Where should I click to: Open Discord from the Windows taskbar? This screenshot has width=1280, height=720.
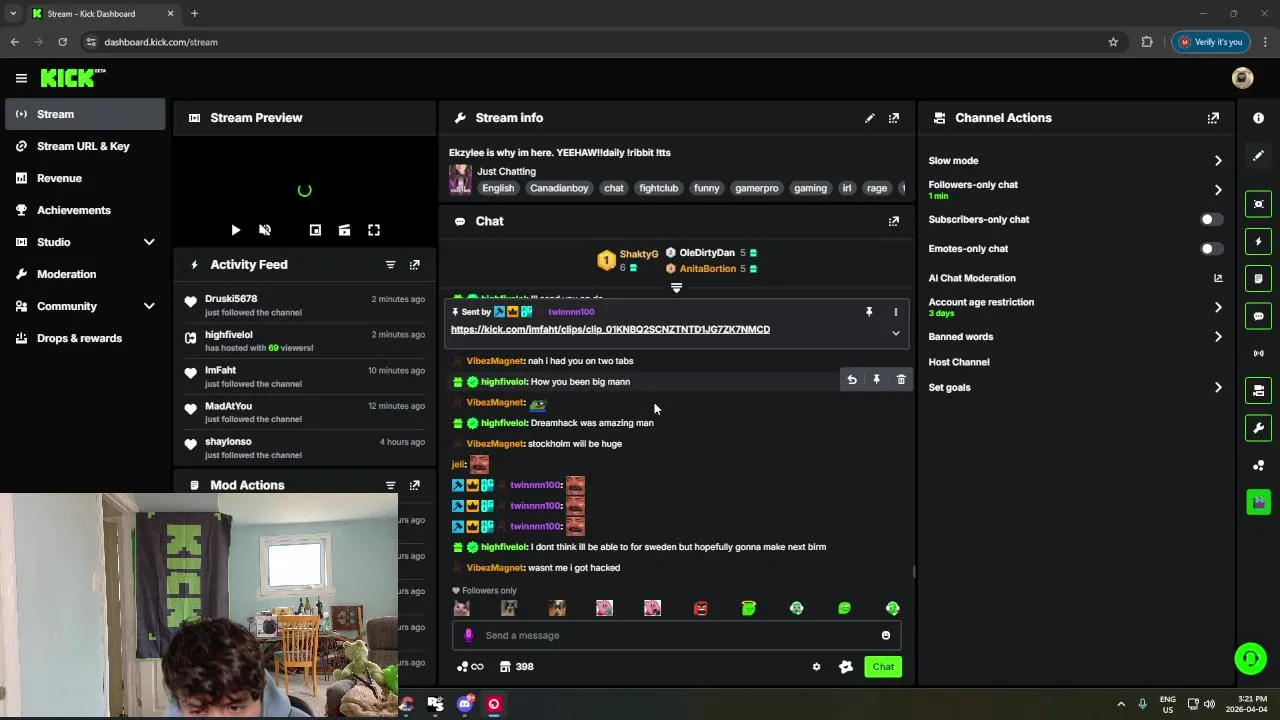click(x=464, y=704)
